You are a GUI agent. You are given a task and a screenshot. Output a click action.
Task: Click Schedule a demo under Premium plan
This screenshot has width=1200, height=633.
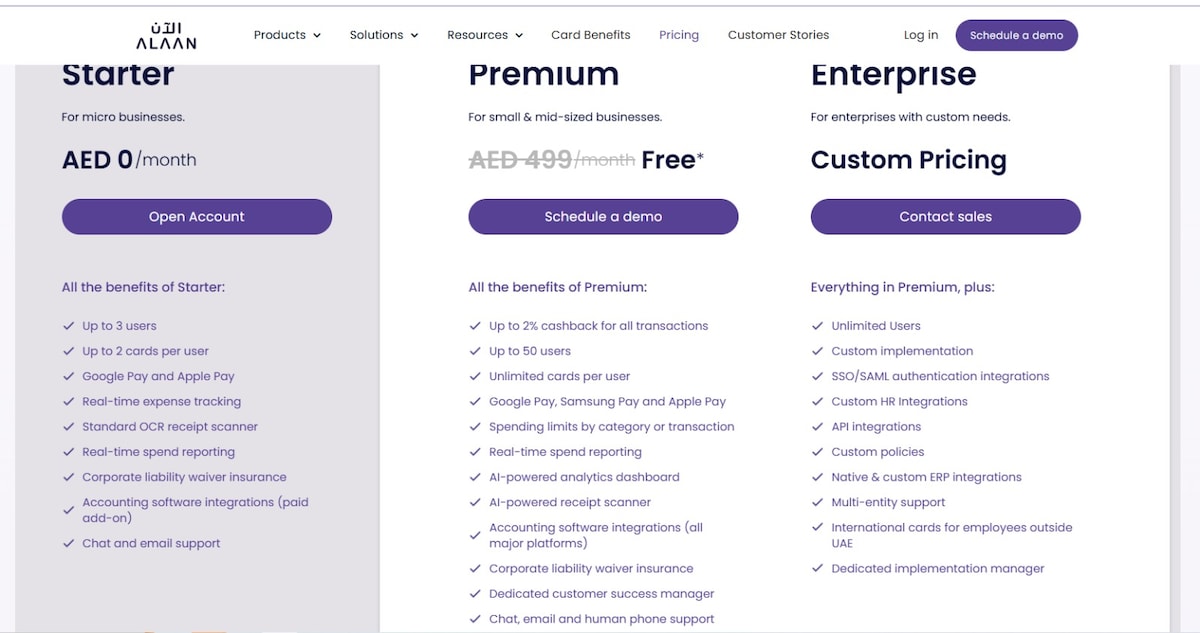coord(603,217)
